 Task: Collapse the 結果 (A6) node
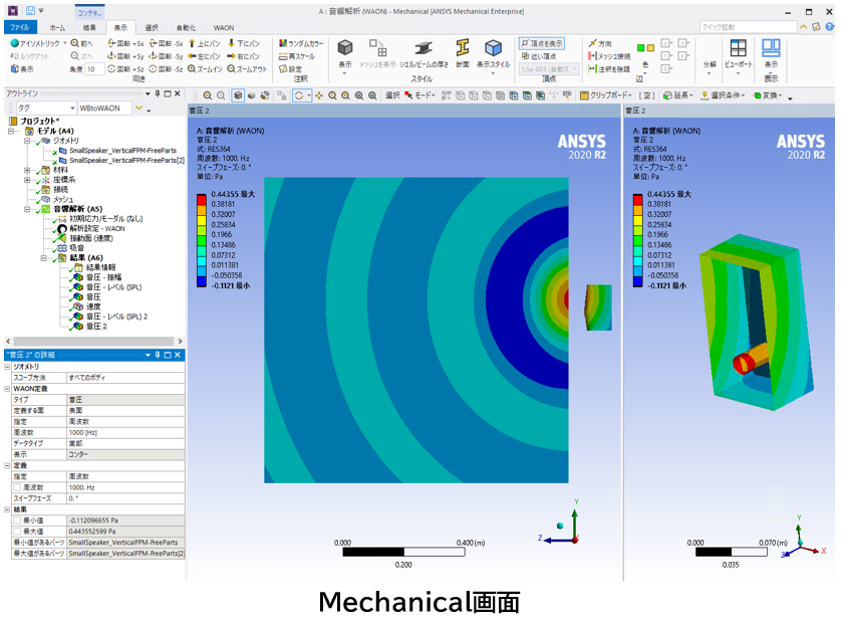tap(44, 258)
